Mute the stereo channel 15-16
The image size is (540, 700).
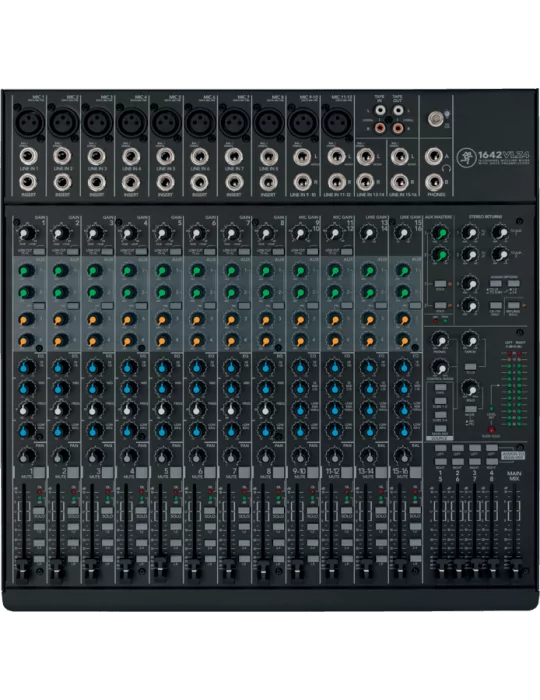tap(415, 472)
